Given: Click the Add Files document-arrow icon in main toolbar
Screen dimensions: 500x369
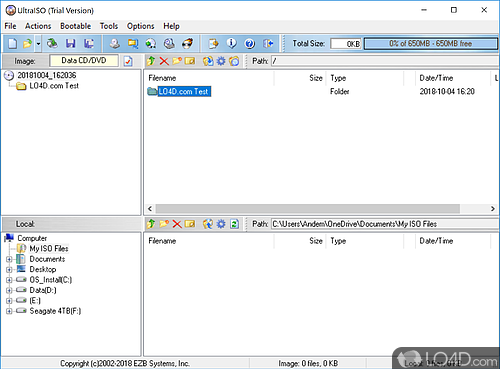Looking at the screenshot, I should (x=213, y=44).
